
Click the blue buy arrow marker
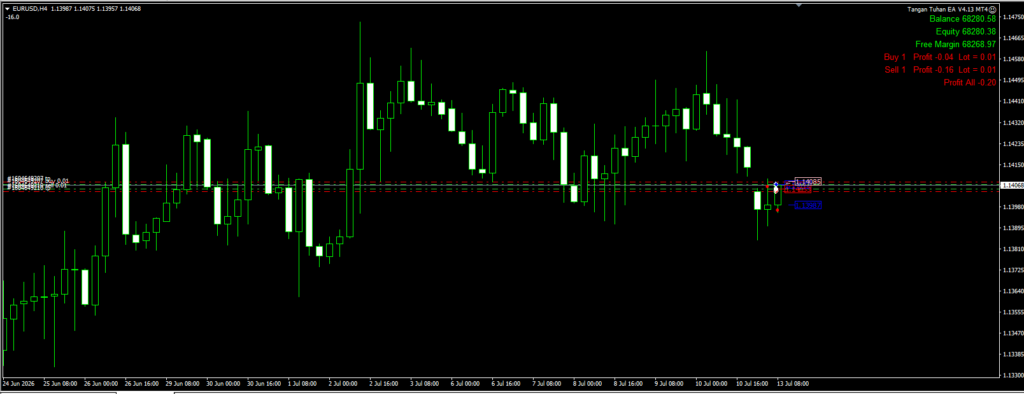pyautogui.click(x=776, y=184)
